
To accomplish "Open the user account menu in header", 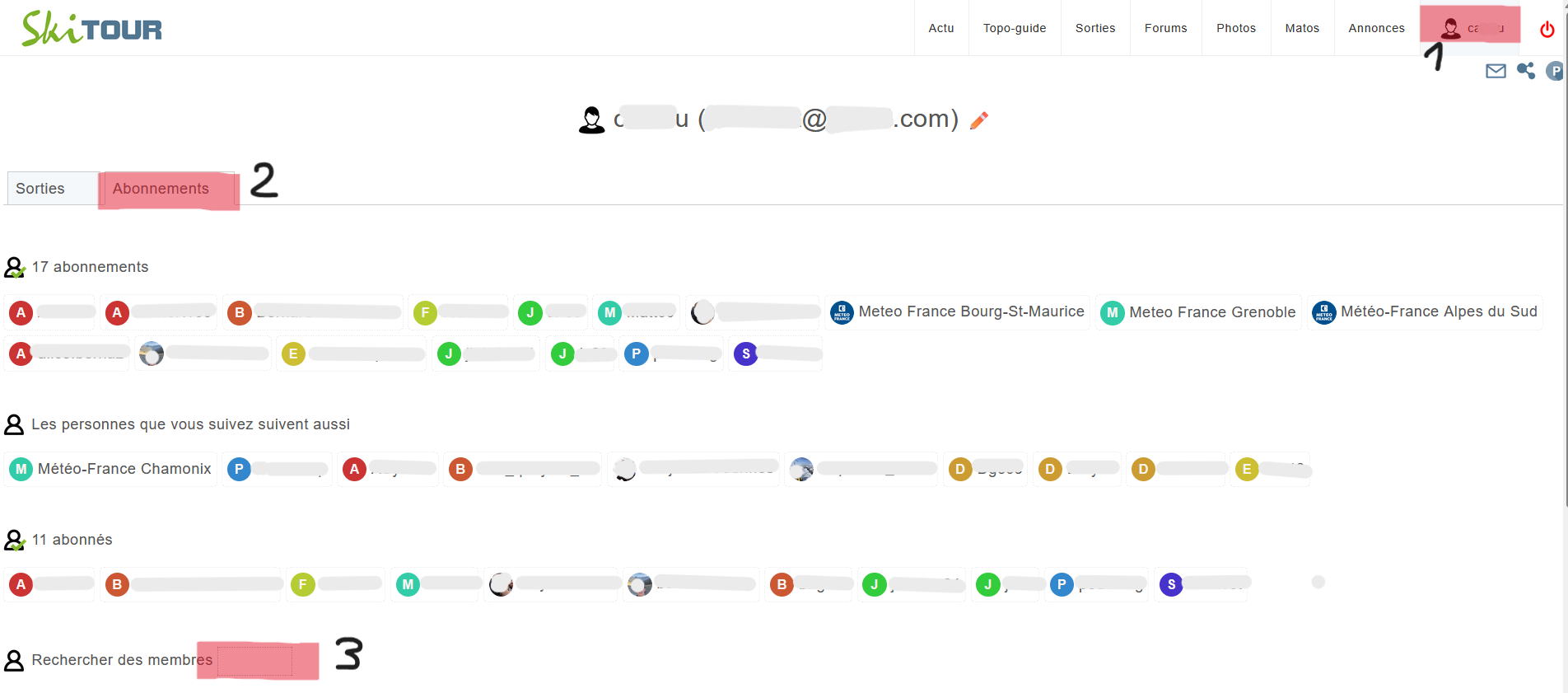I will (x=1470, y=28).
